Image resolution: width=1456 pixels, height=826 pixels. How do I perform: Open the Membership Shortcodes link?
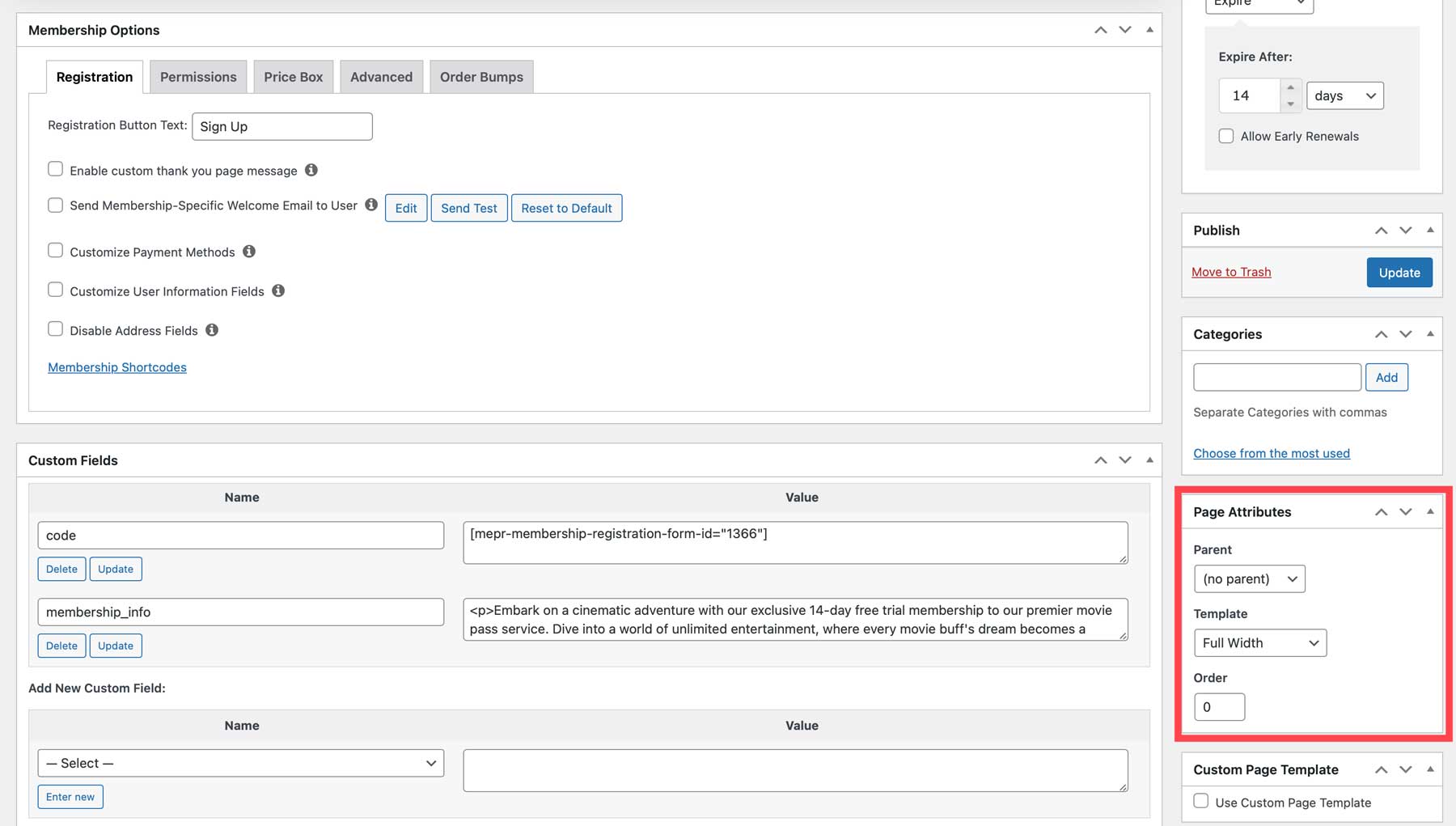117,367
